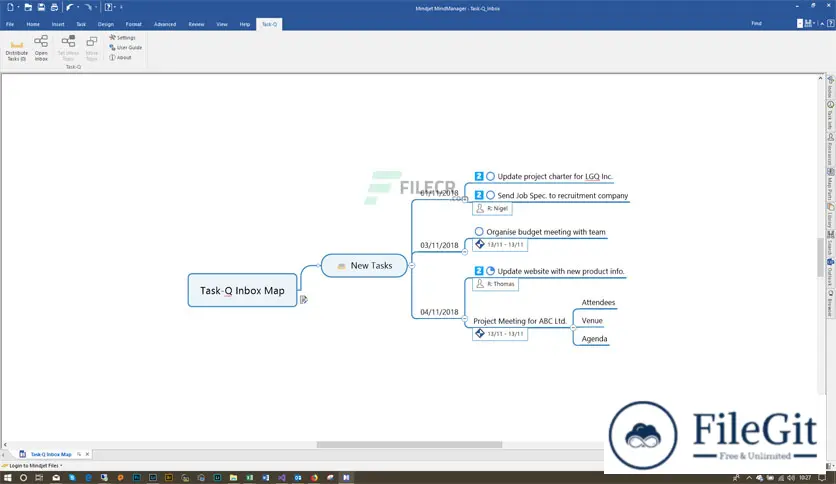Toggle progress marker on Update website task
836x484 pixels.
click(491, 271)
